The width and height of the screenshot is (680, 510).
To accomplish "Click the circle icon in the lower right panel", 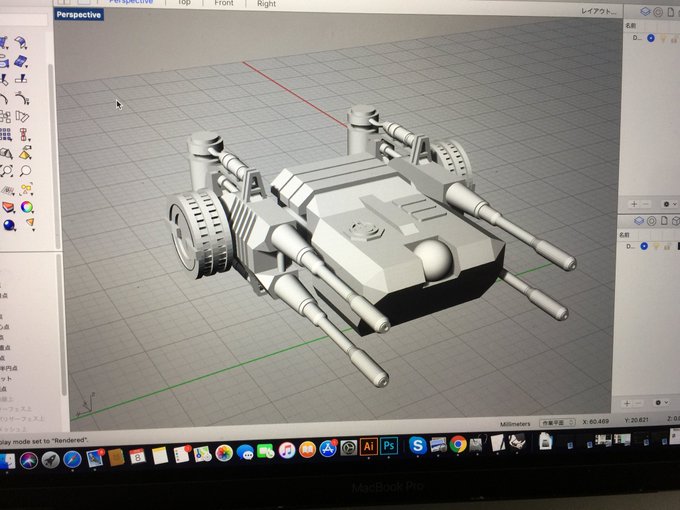I will tap(651, 221).
